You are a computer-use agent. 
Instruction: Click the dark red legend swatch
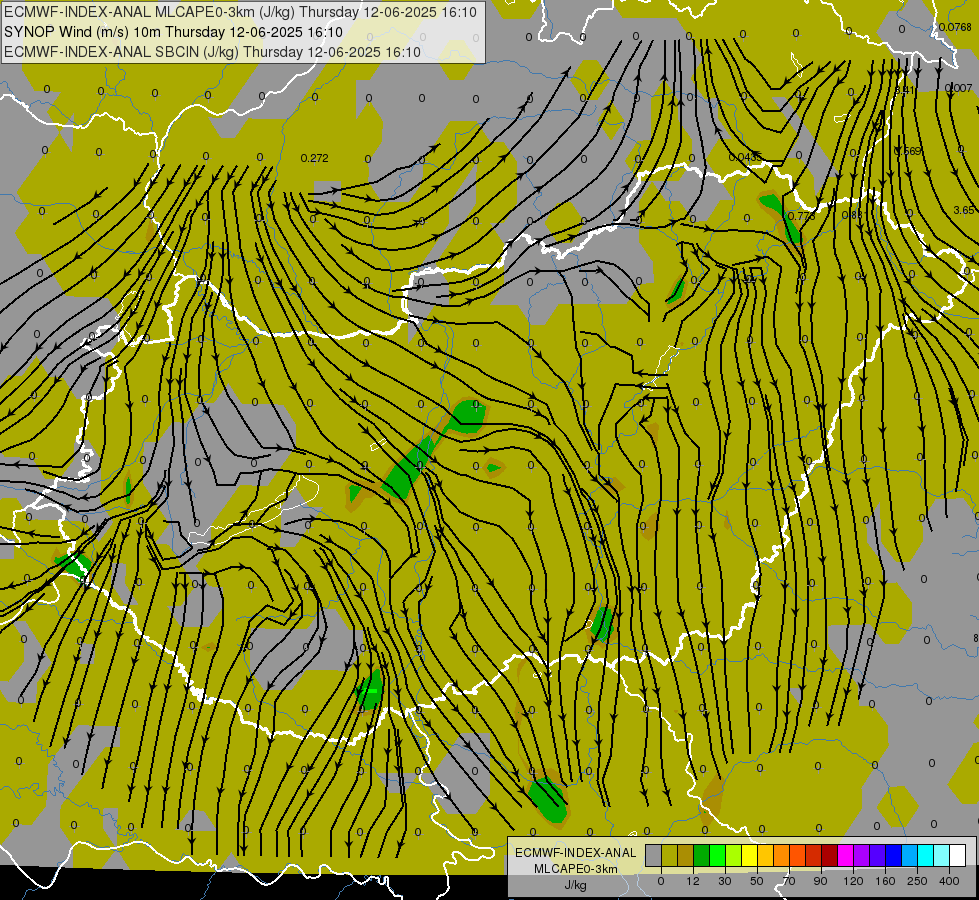pyautogui.click(x=830, y=855)
